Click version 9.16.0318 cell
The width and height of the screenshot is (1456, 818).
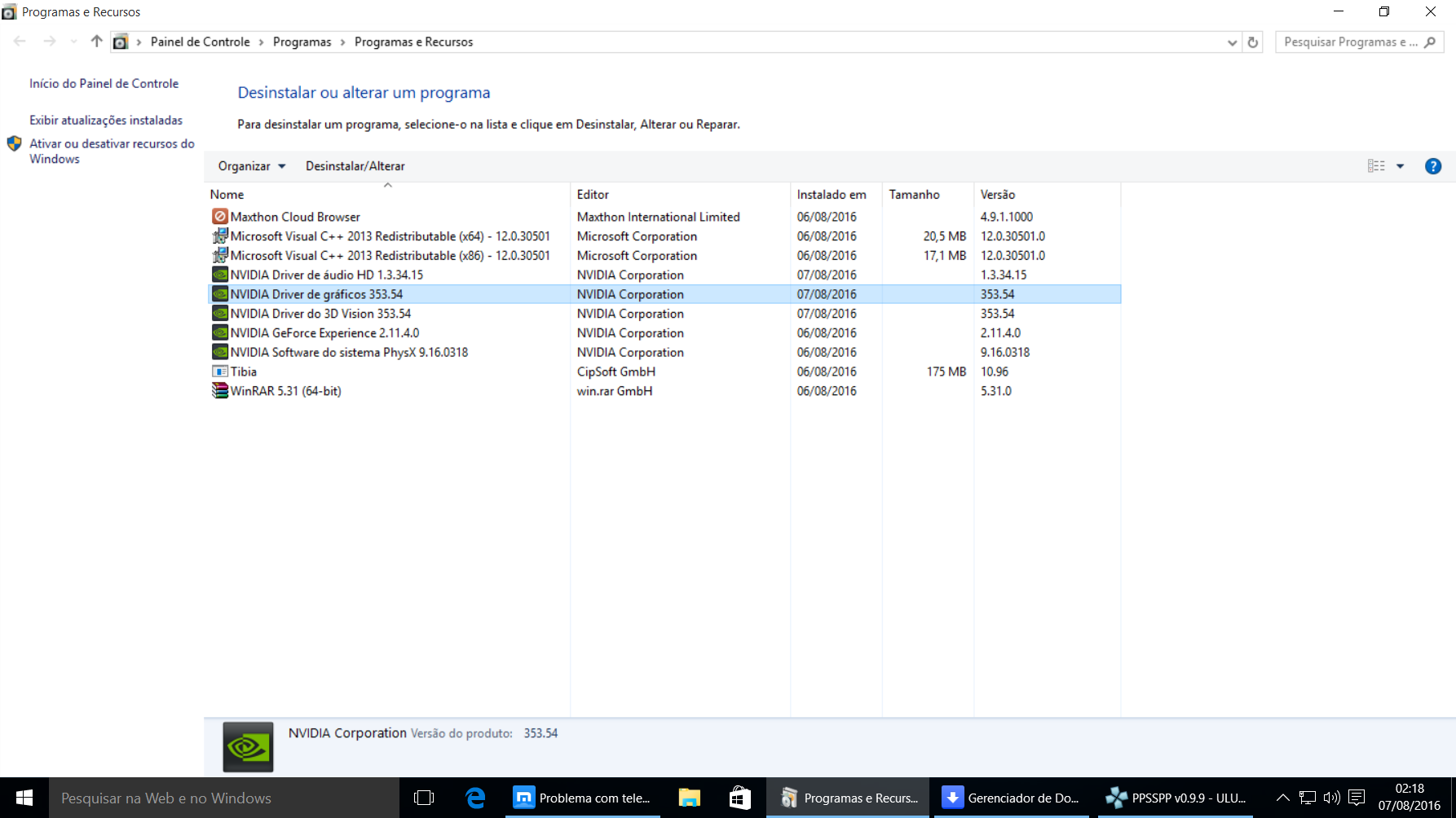tap(1005, 352)
